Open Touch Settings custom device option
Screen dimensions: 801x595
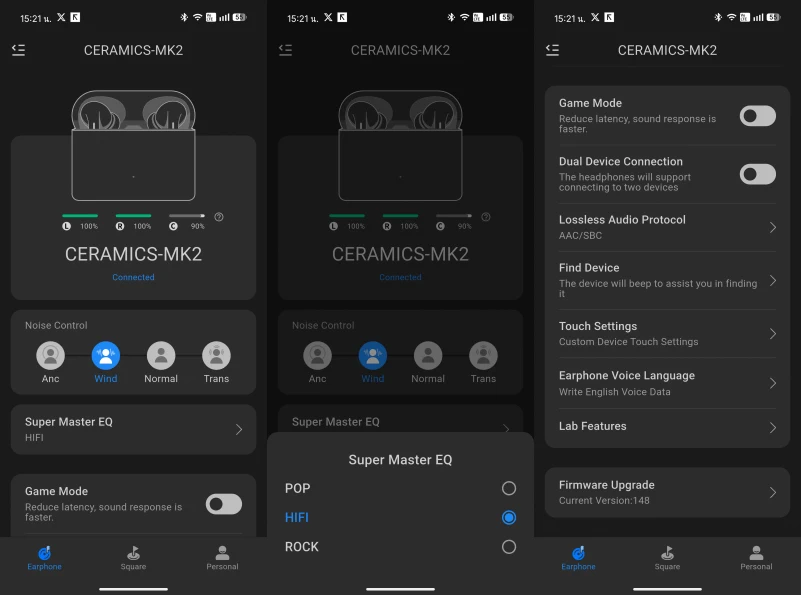[666, 334]
